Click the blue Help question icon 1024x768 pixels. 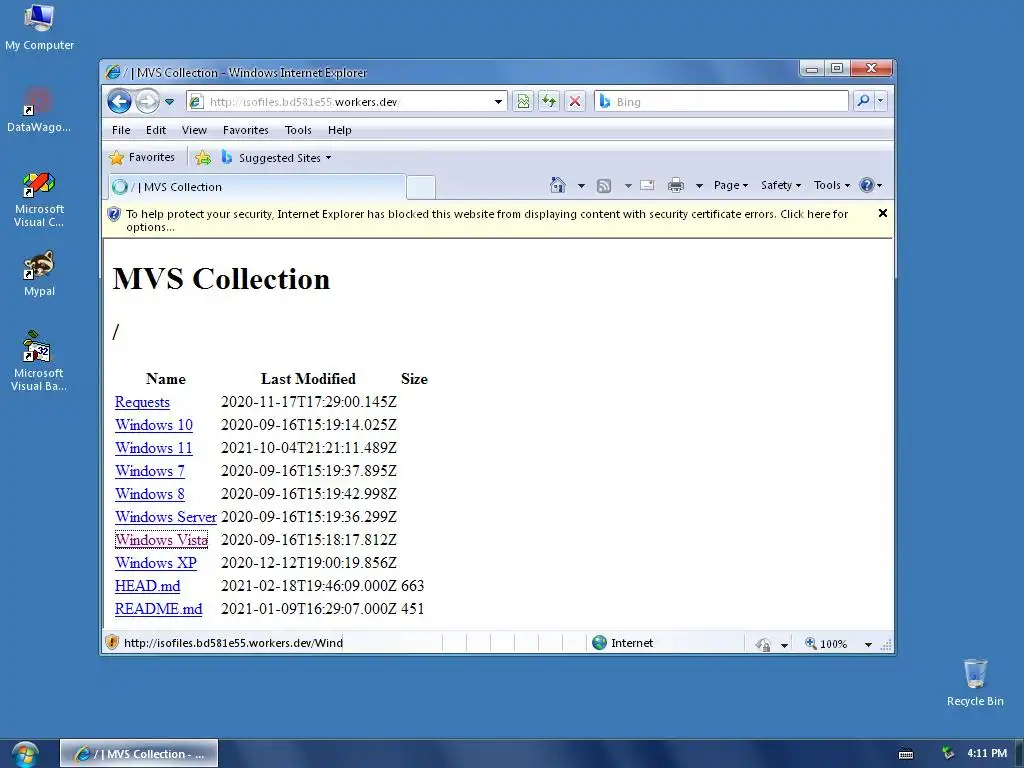coord(867,185)
